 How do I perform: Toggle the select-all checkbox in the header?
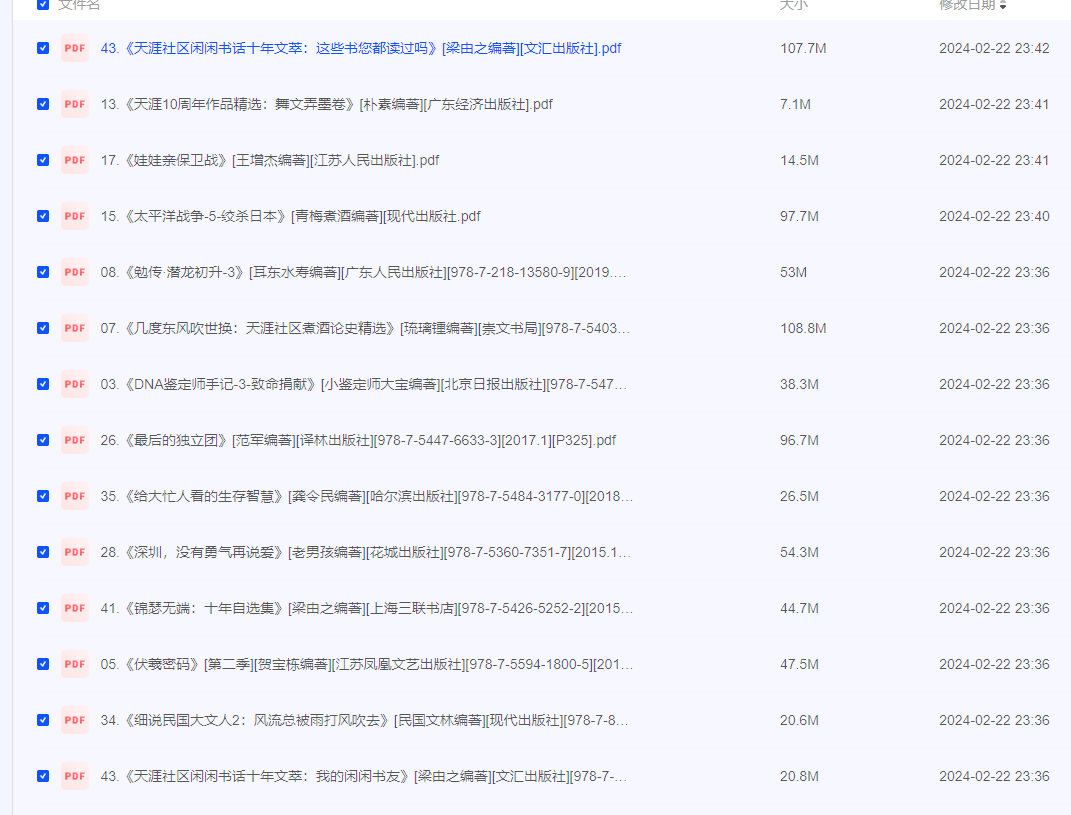pos(43,5)
